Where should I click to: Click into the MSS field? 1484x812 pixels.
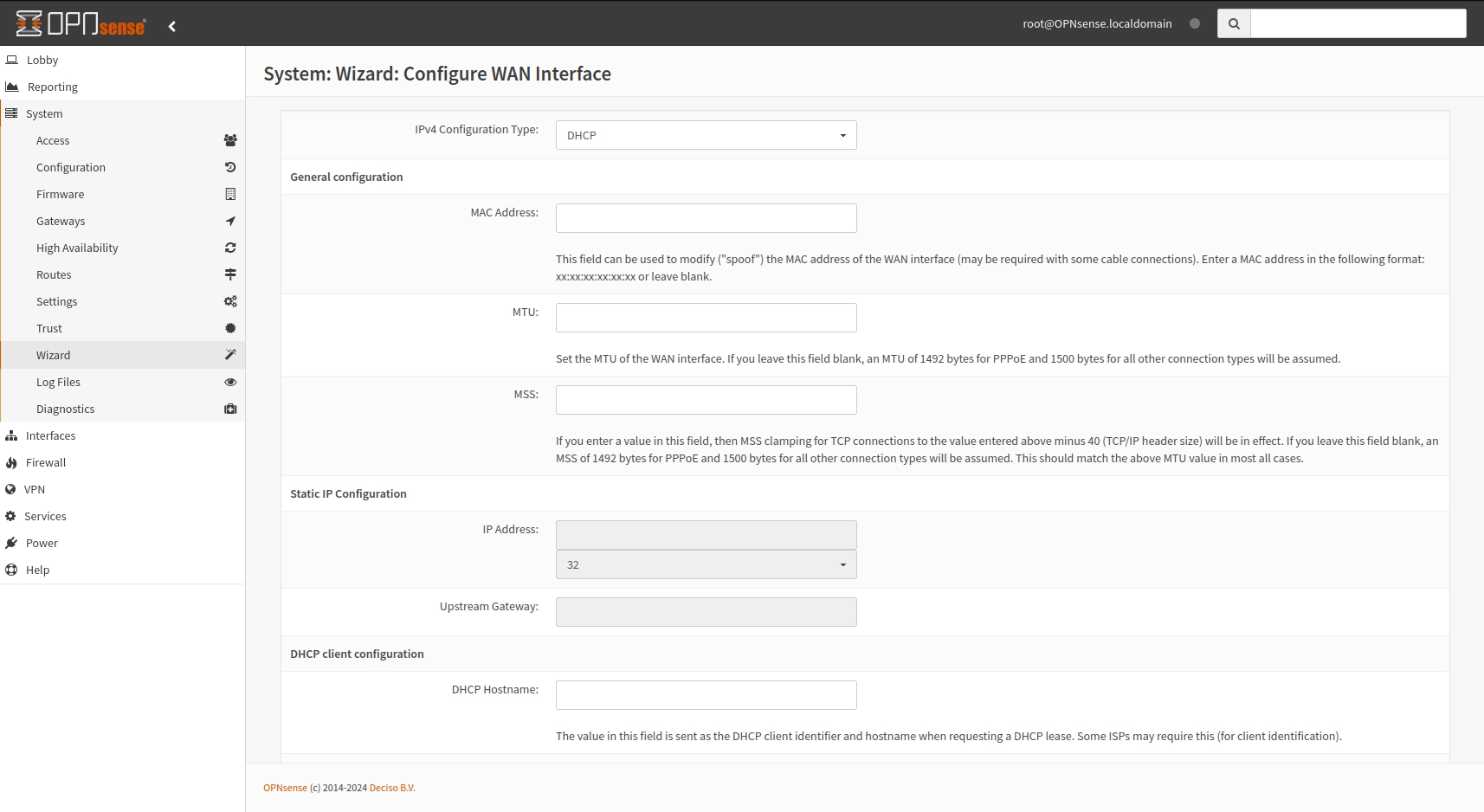(706, 400)
